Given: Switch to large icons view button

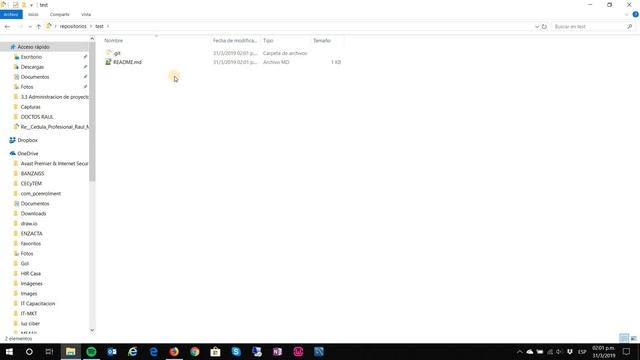Looking at the screenshot, I should click(633, 338).
